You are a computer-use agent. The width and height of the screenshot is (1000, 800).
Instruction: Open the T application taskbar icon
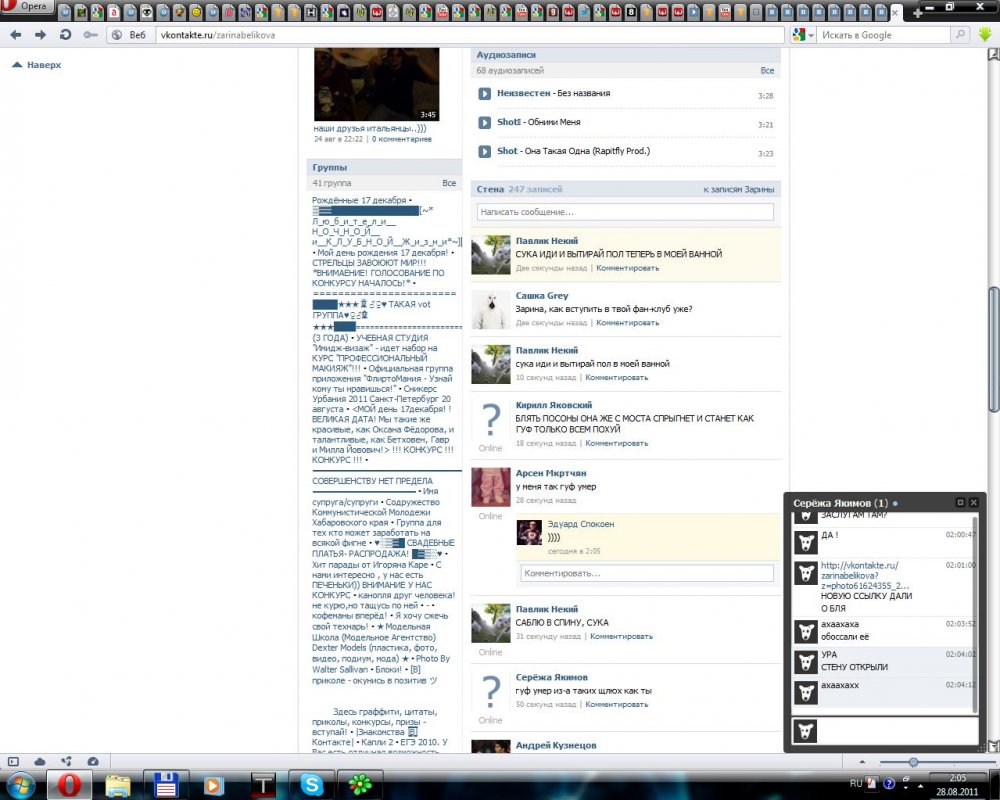262,785
